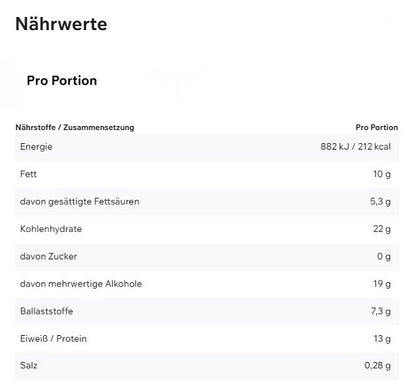Select the davon Zucker row label

(x=48, y=256)
